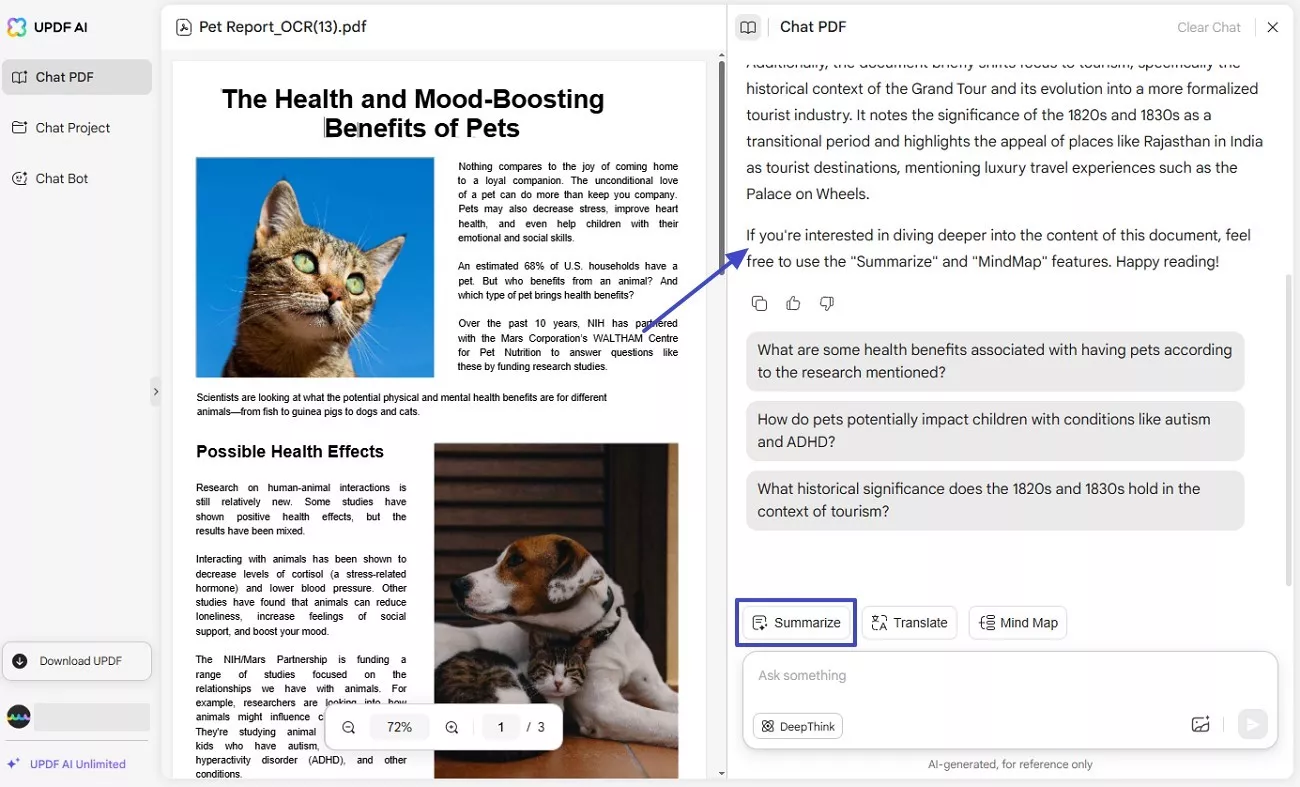1300x787 pixels.
Task: Toggle the DeepThink mode
Action: 798,726
